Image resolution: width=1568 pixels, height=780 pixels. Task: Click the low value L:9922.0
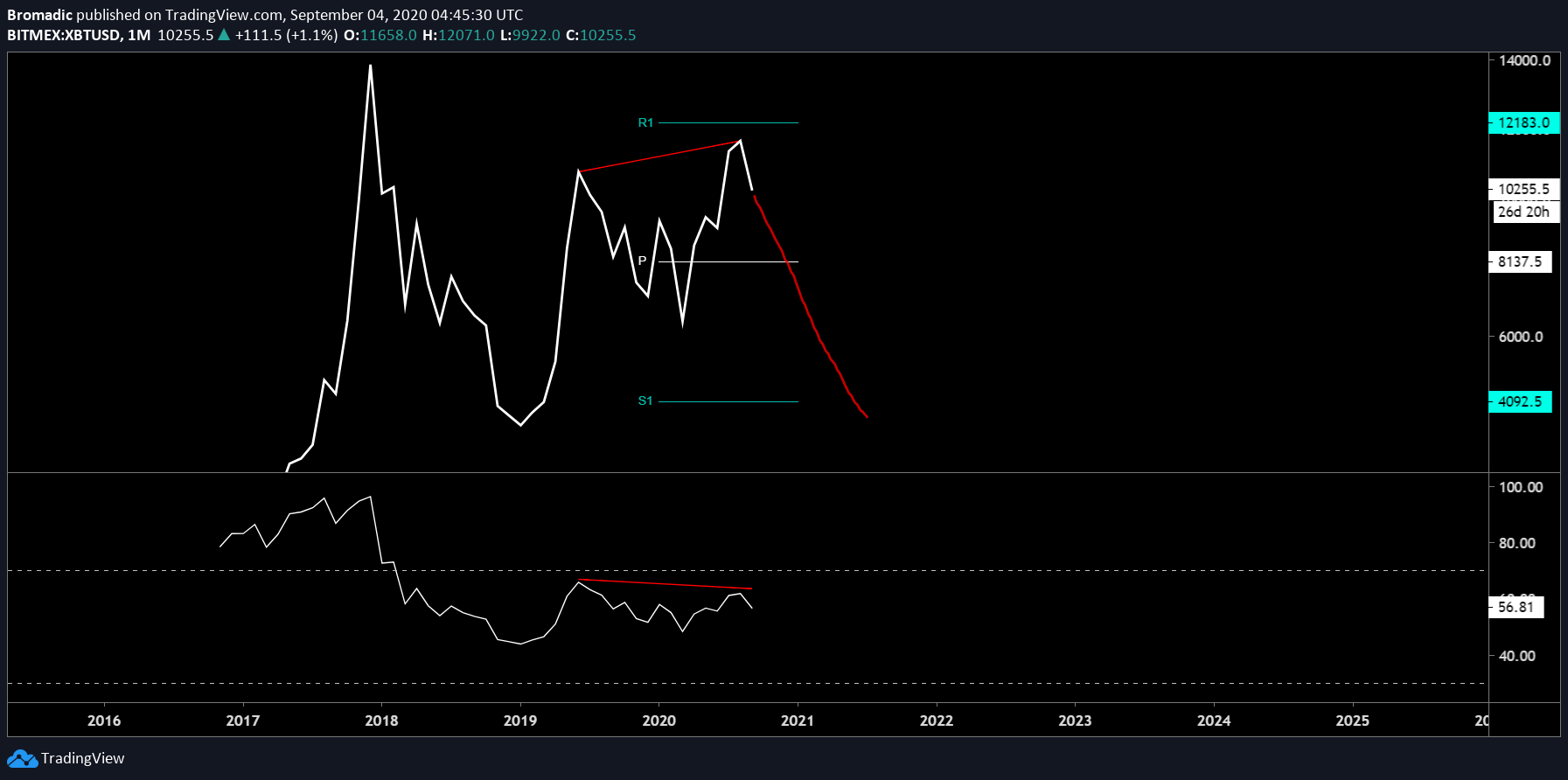(x=530, y=35)
